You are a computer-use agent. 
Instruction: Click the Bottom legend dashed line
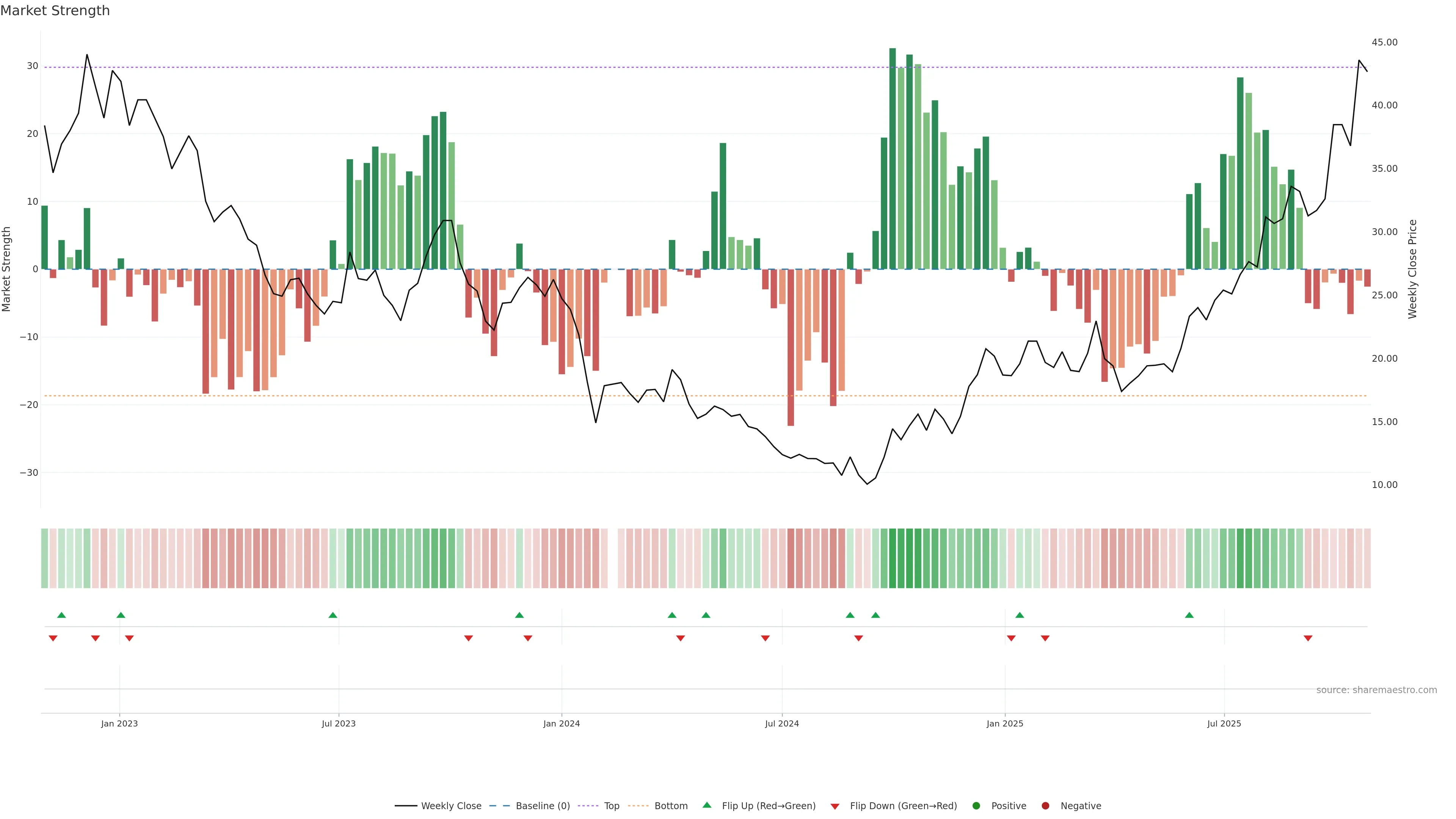click(x=638, y=806)
